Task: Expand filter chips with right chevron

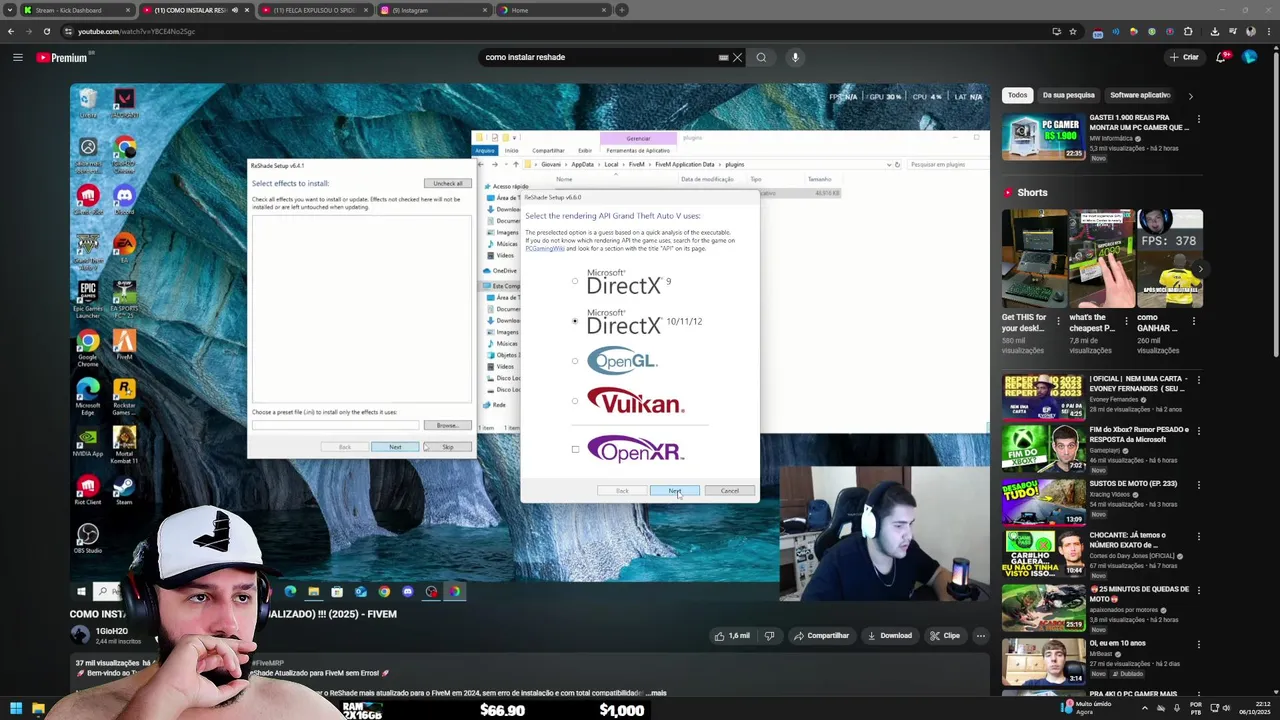Action: (x=1190, y=96)
